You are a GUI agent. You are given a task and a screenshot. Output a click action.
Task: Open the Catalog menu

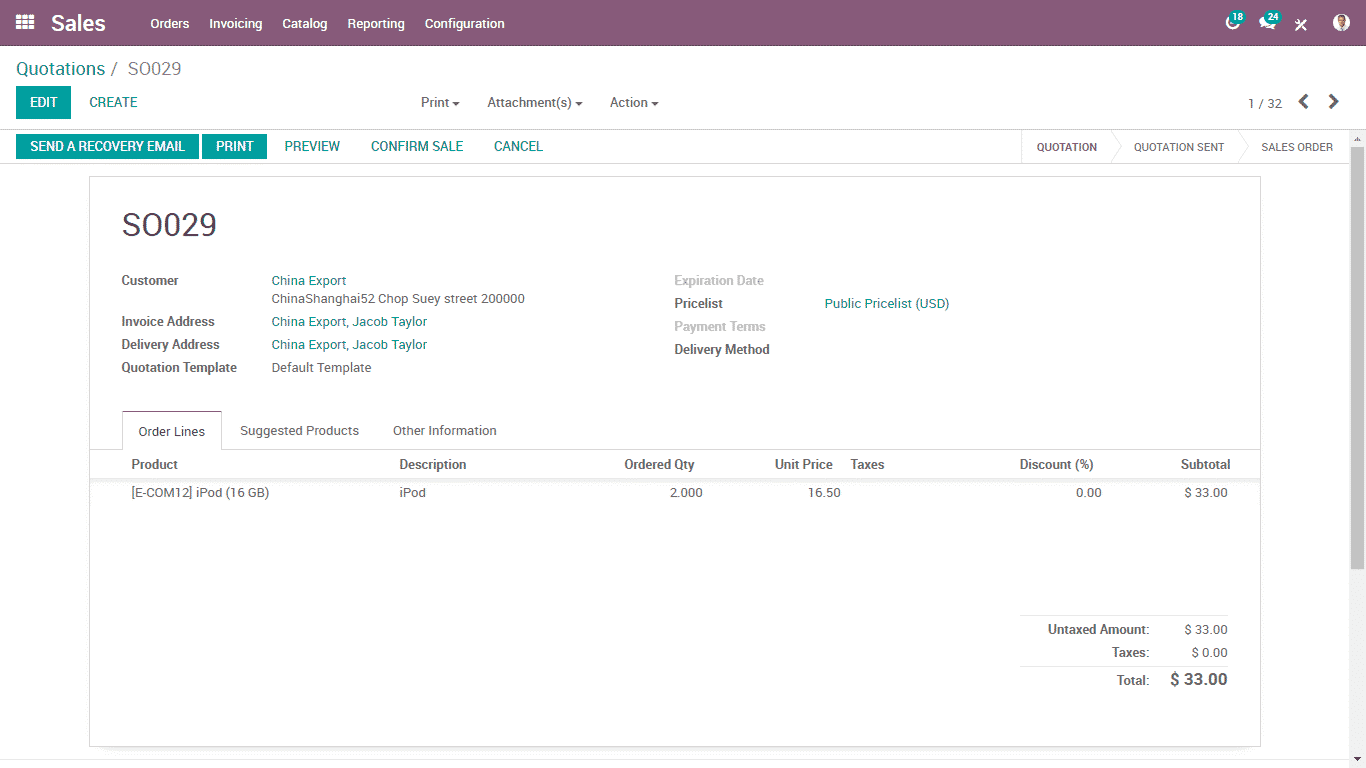[x=305, y=23]
